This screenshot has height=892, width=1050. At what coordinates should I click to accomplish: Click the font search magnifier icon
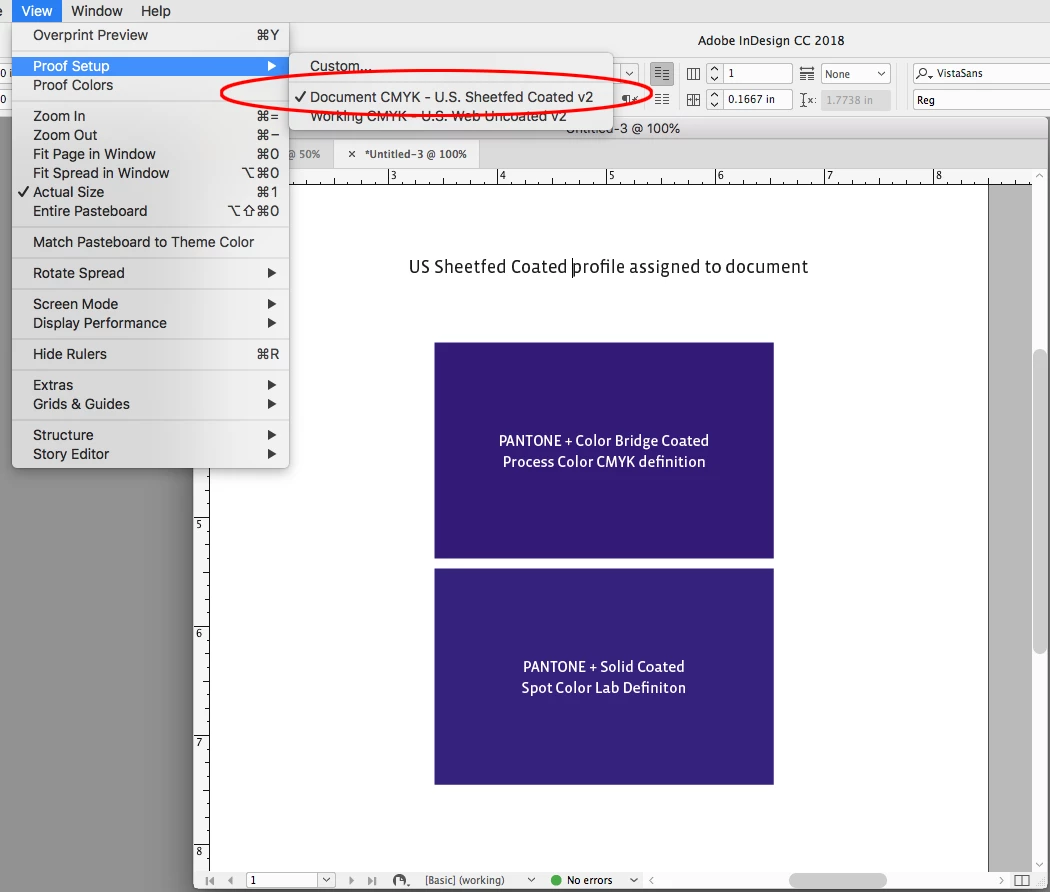coord(924,73)
